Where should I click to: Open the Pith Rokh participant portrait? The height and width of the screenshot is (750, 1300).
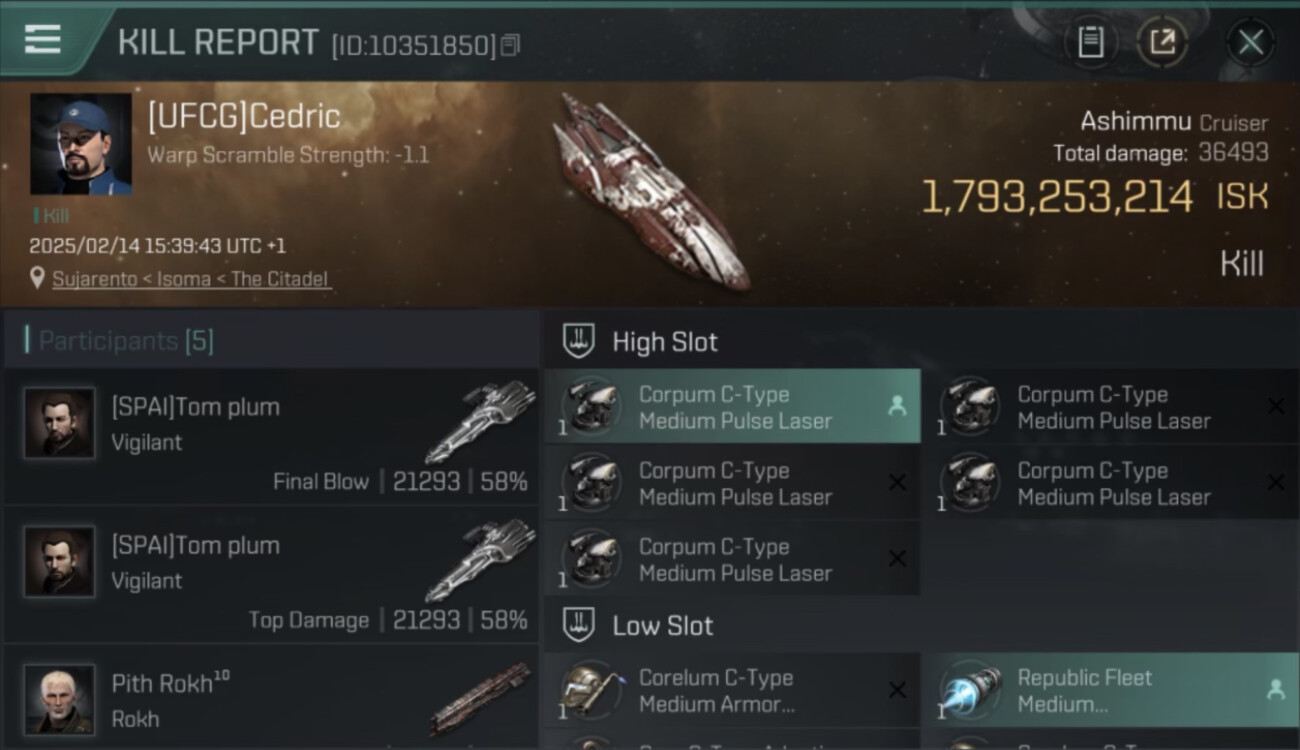(60, 699)
